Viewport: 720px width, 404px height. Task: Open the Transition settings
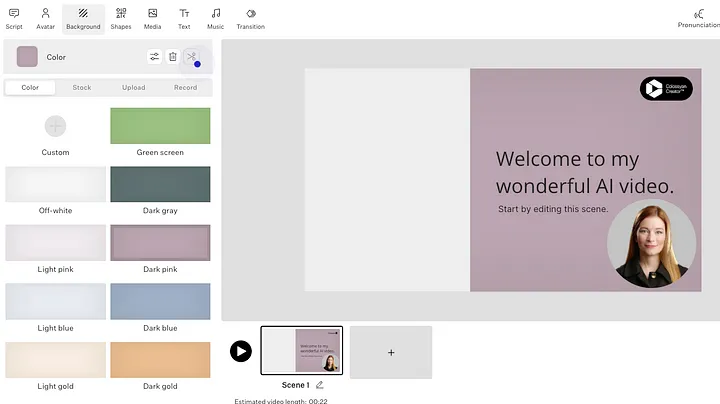coord(251,19)
